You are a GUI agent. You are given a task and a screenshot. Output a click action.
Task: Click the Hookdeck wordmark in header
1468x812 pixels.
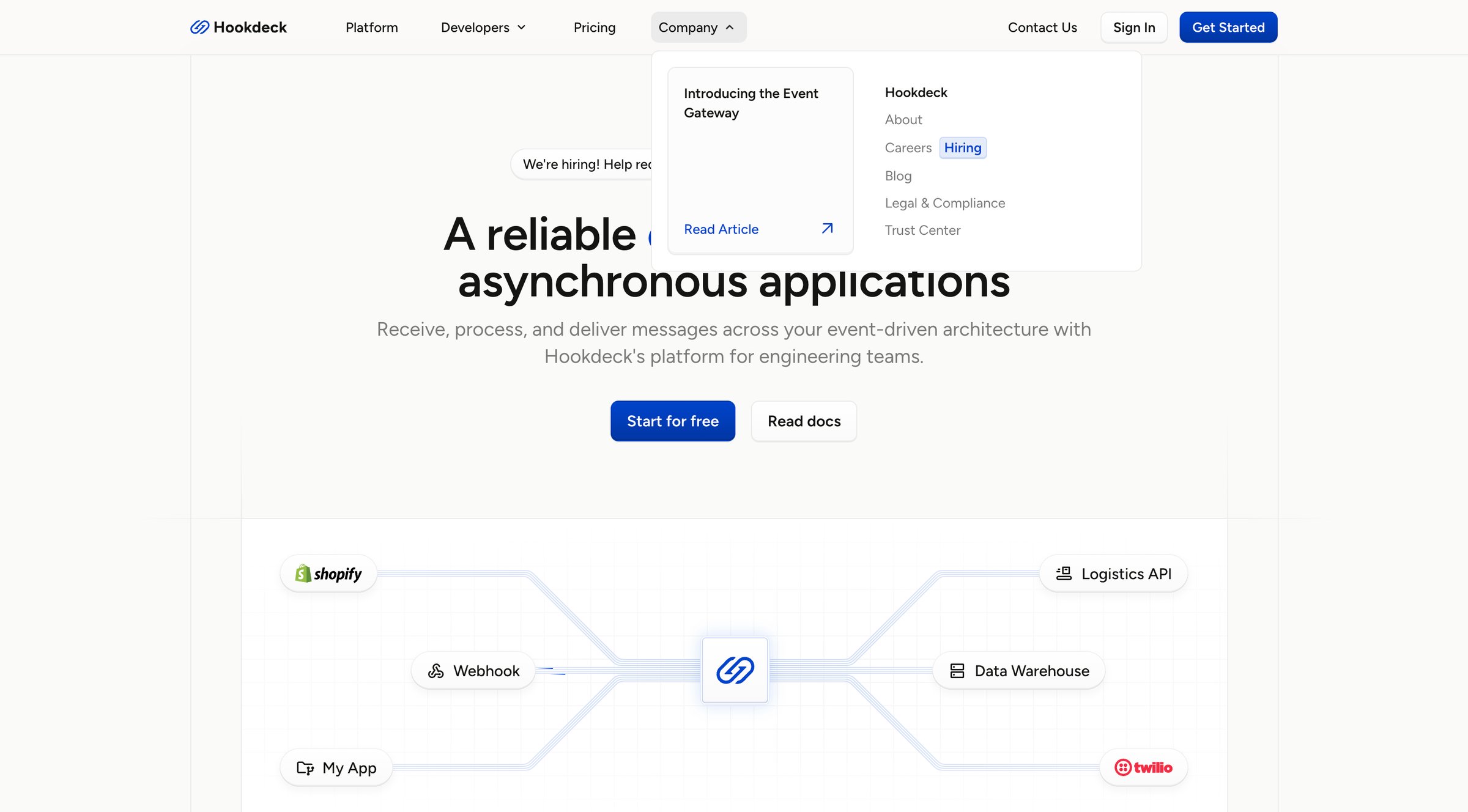point(250,28)
